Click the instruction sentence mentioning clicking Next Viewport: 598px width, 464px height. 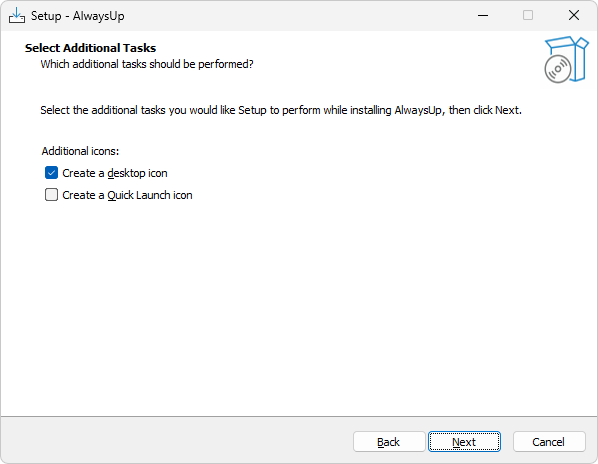tap(281, 110)
